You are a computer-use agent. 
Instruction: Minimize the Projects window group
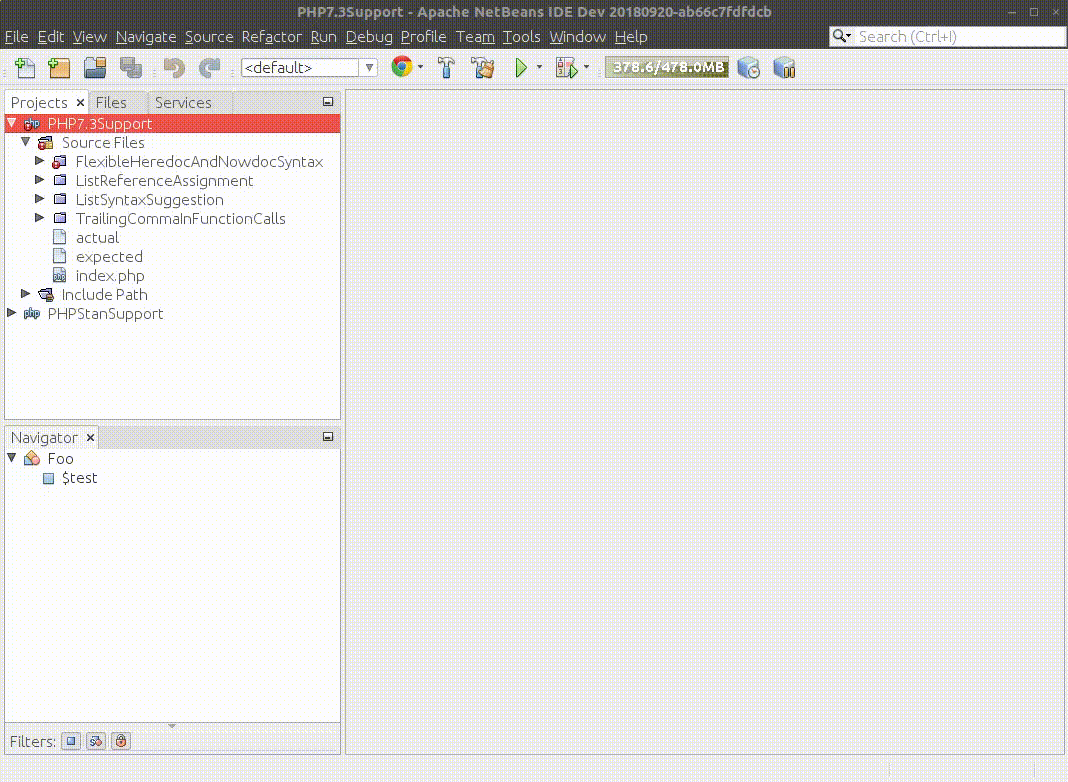328,101
